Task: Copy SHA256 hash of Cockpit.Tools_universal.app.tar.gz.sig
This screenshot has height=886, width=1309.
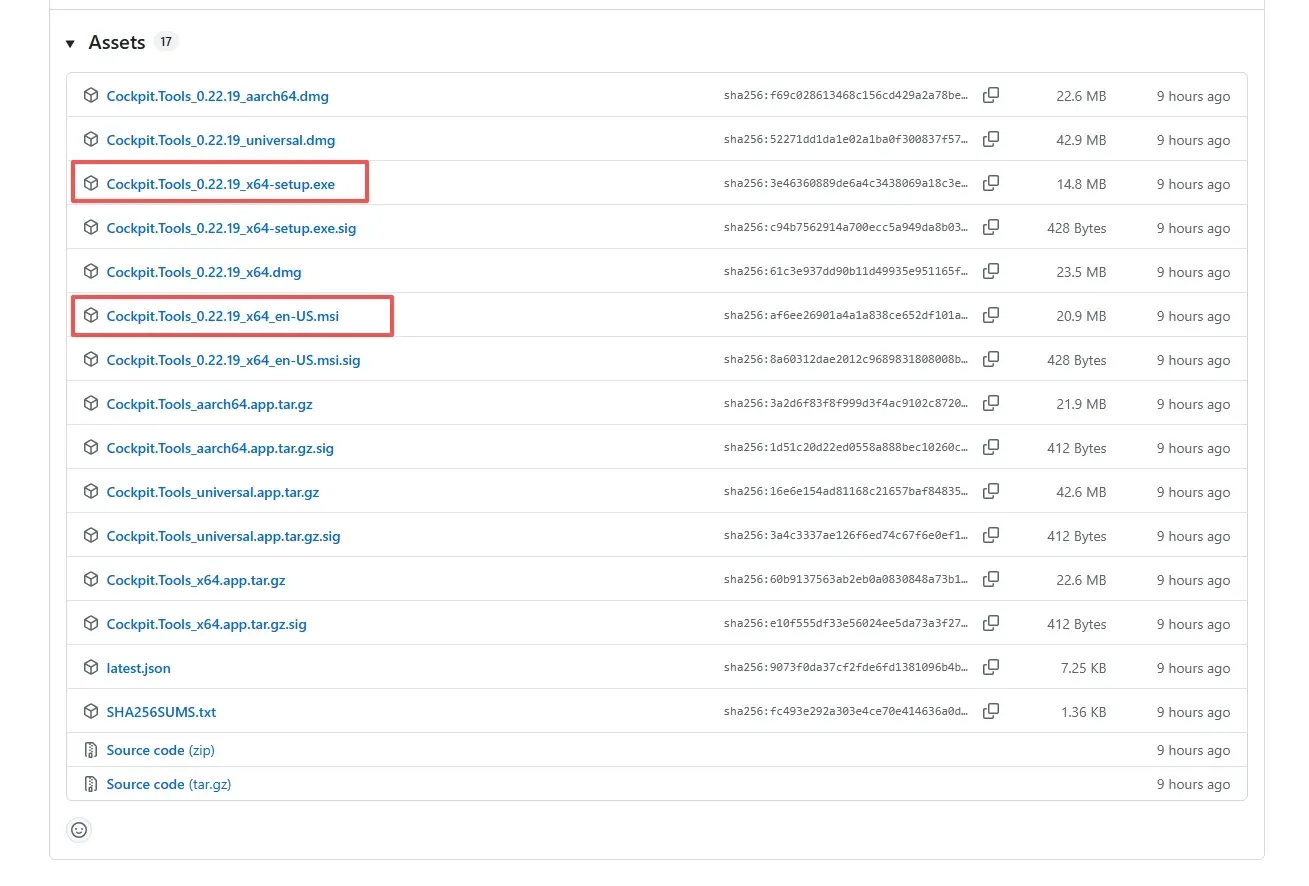Action: [x=991, y=536]
